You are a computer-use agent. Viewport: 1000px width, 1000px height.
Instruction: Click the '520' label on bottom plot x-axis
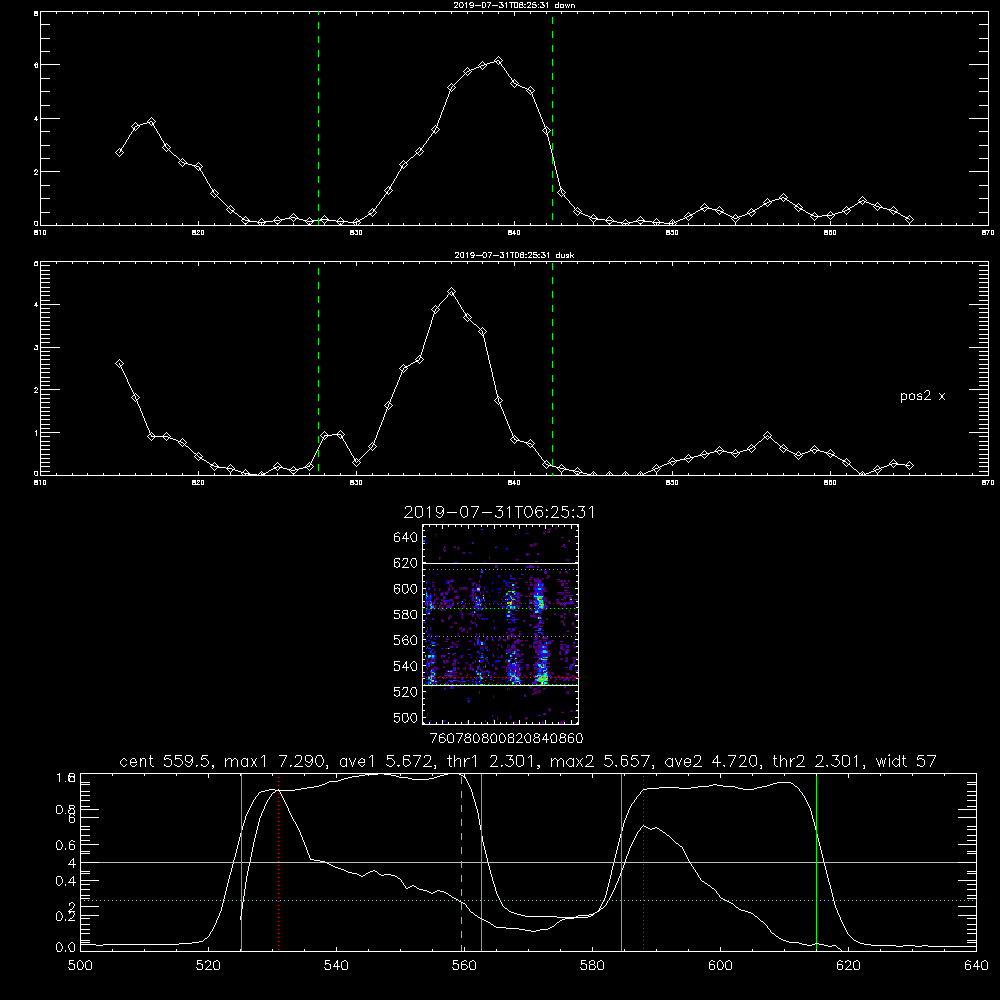(208, 966)
